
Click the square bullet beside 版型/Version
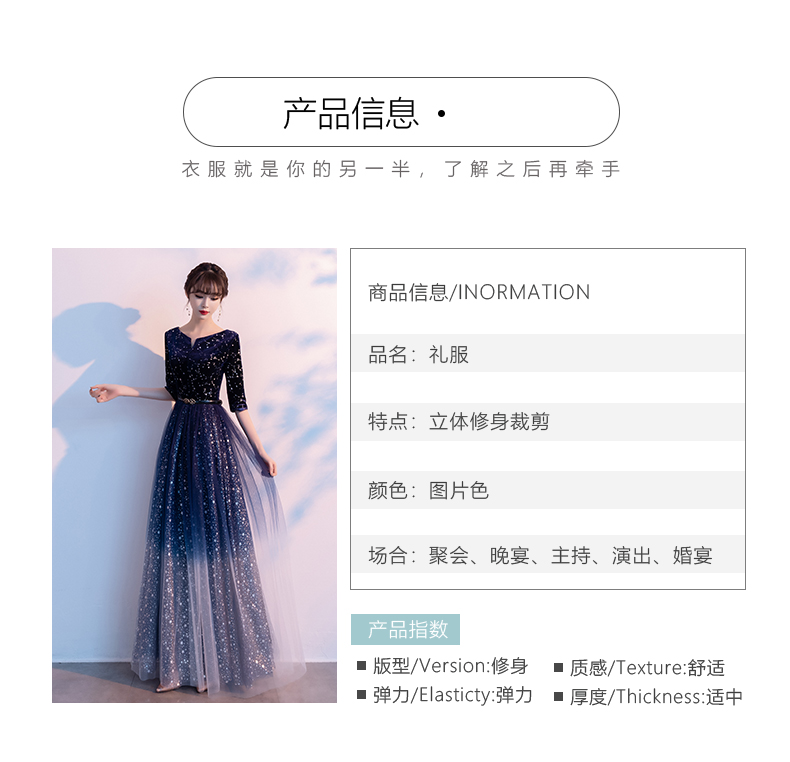click(x=361, y=666)
